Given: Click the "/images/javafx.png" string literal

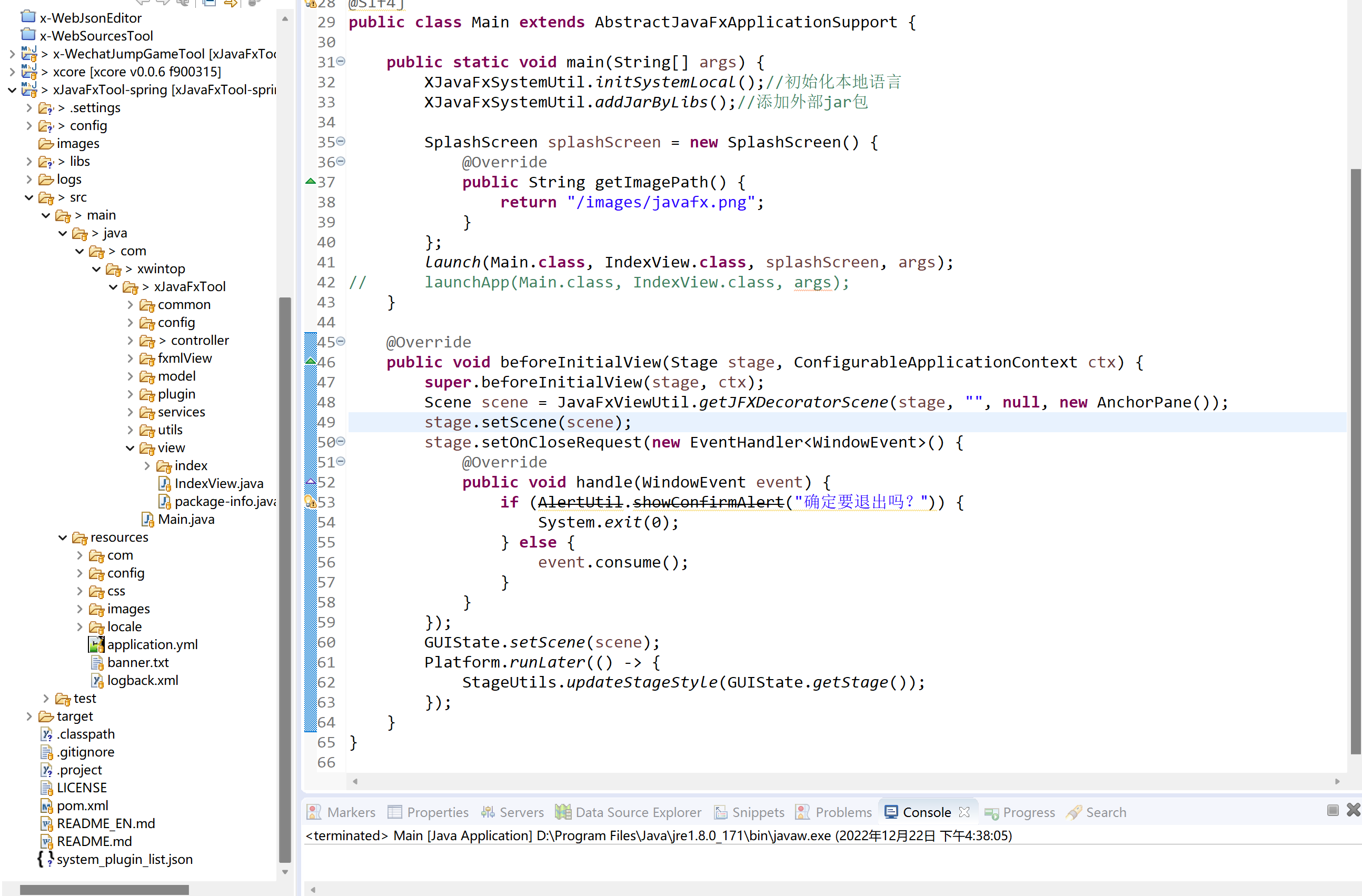Looking at the screenshot, I should tap(661, 203).
